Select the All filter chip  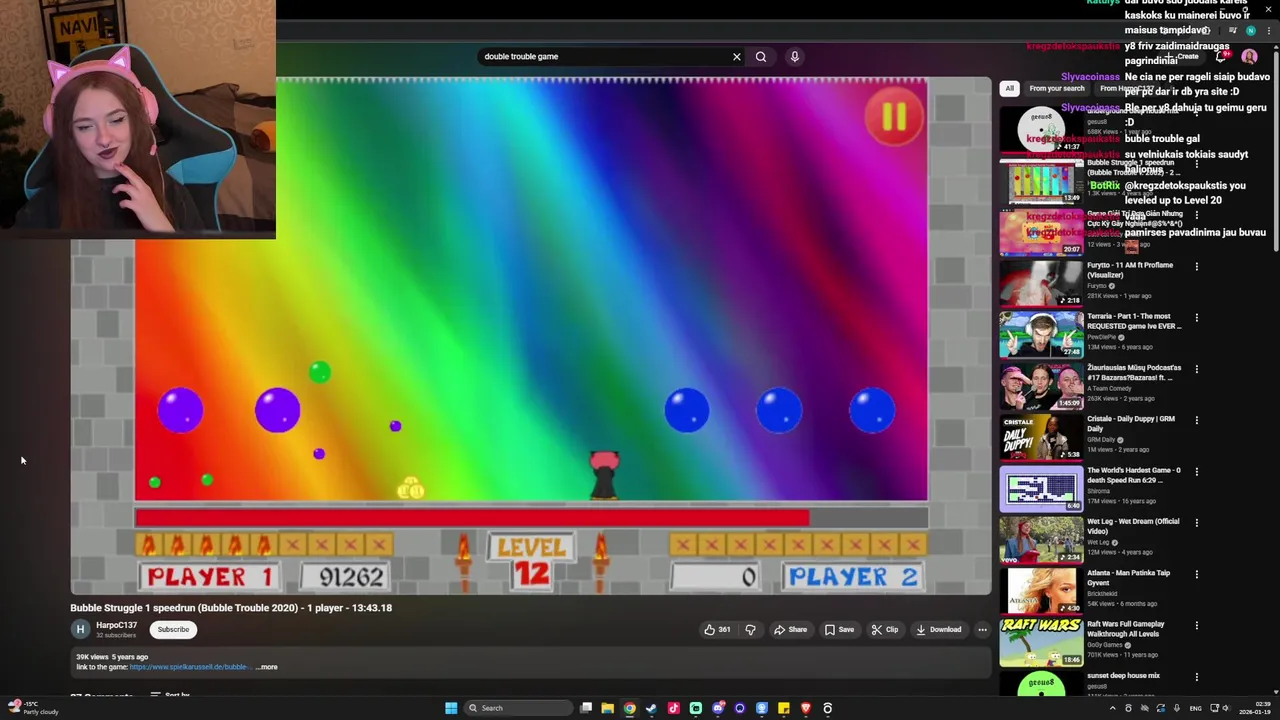pos(1009,88)
